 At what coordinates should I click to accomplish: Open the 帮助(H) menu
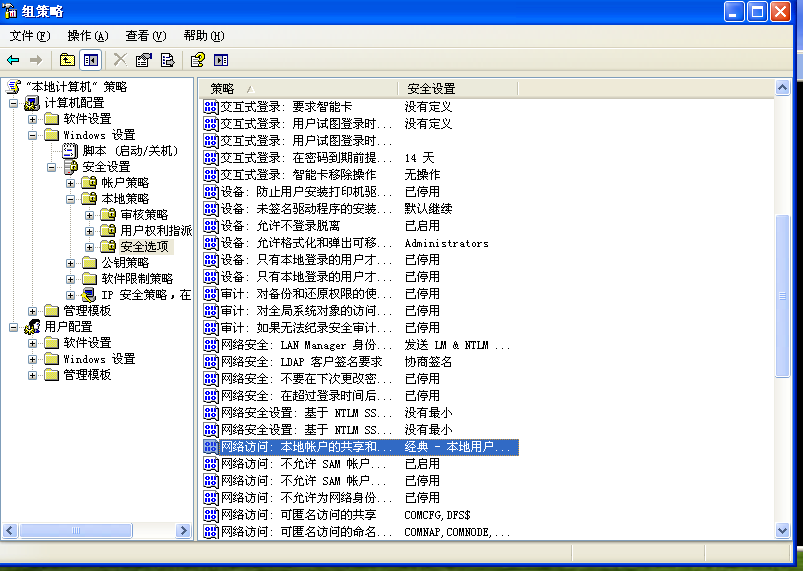(x=204, y=35)
